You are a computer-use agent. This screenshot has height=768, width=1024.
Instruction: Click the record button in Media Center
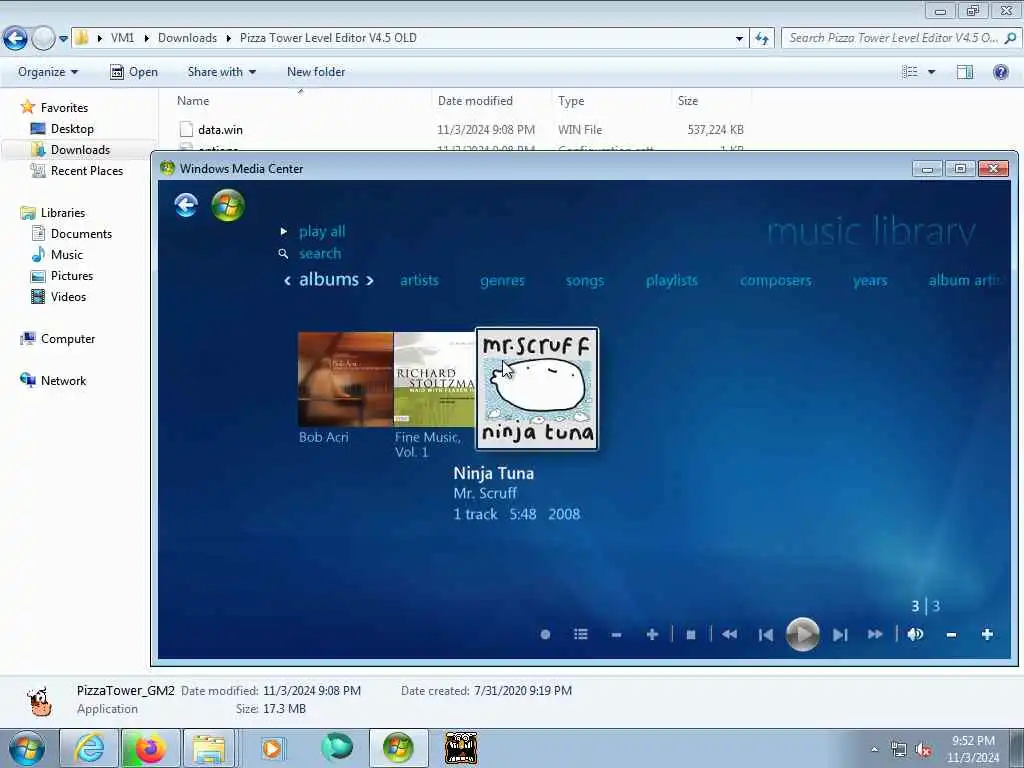click(545, 634)
